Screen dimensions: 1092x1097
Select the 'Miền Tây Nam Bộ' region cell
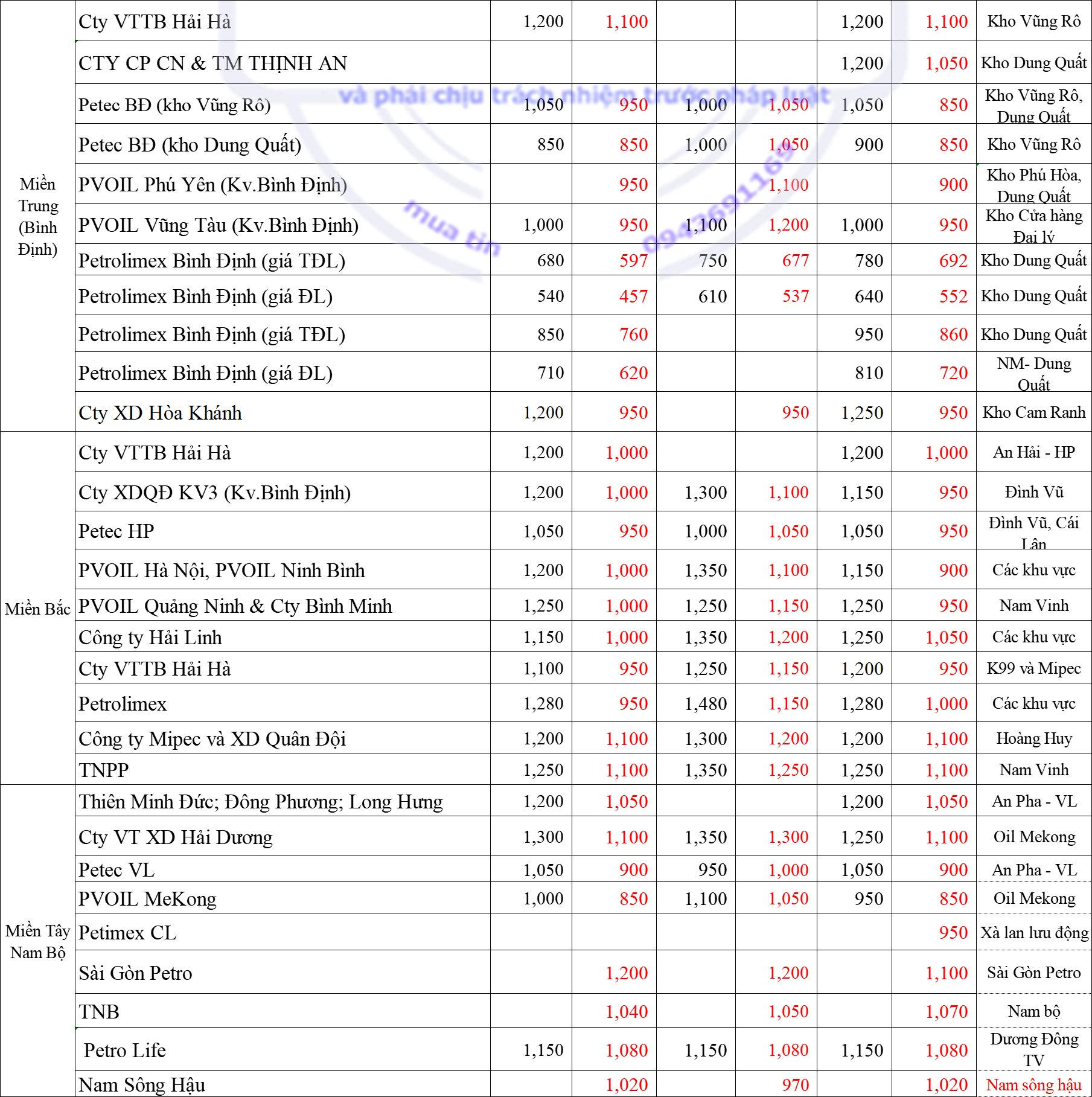[37, 941]
